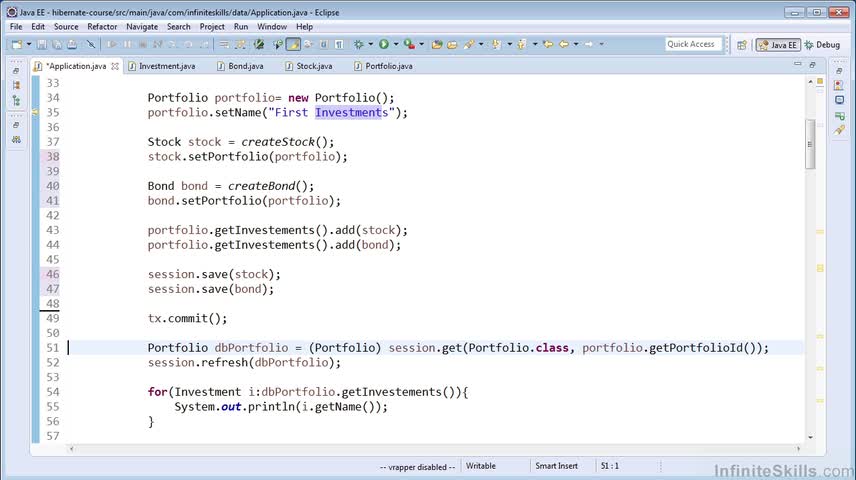
Task: Click the 51 : 1 cursor position status
Action: tap(610, 466)
